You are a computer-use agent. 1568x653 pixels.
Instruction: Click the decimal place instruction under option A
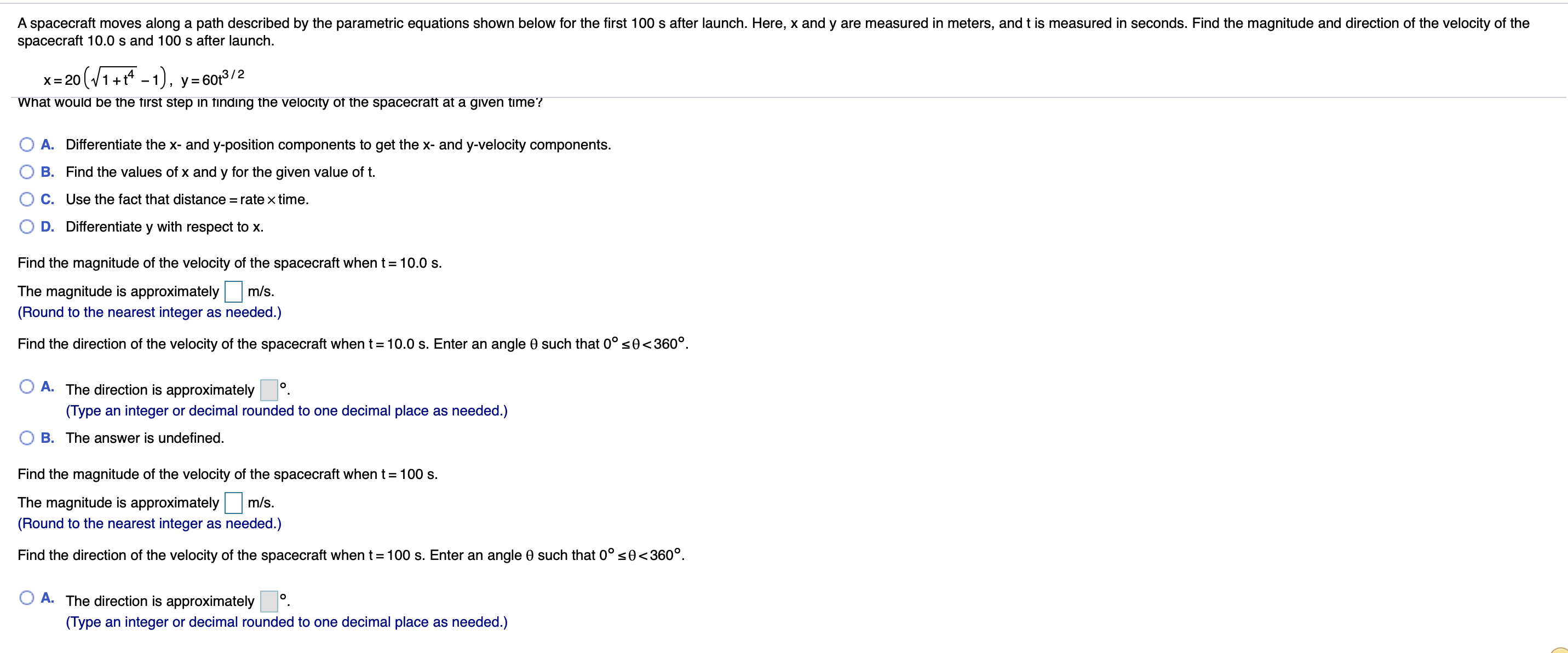(x=286, y=411)
